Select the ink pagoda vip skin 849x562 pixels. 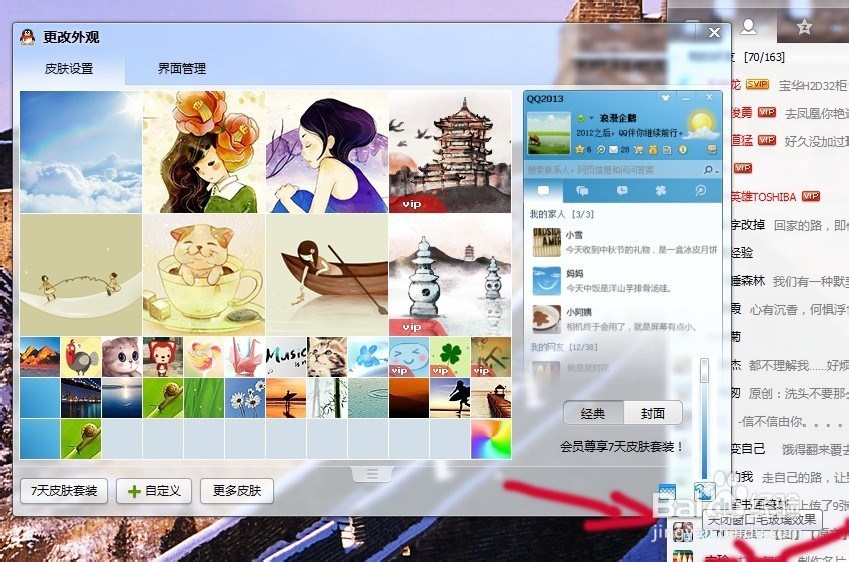click(x=449, y=152)
